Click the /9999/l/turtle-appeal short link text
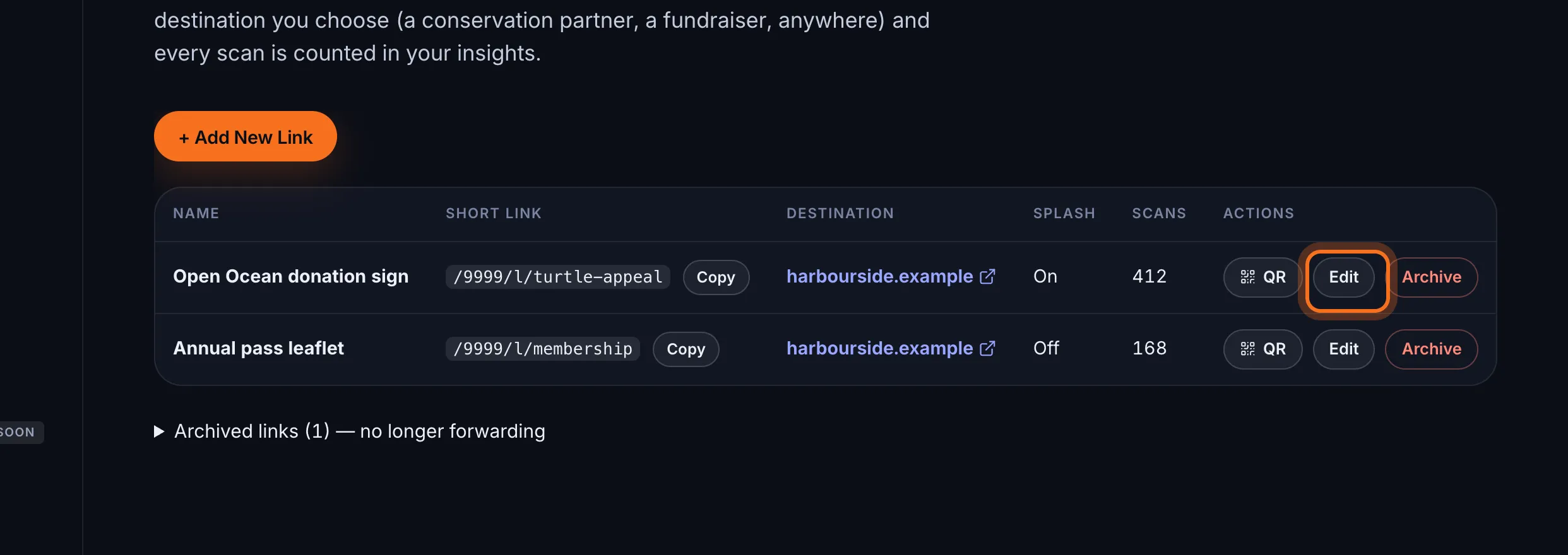 coord(557,277)
